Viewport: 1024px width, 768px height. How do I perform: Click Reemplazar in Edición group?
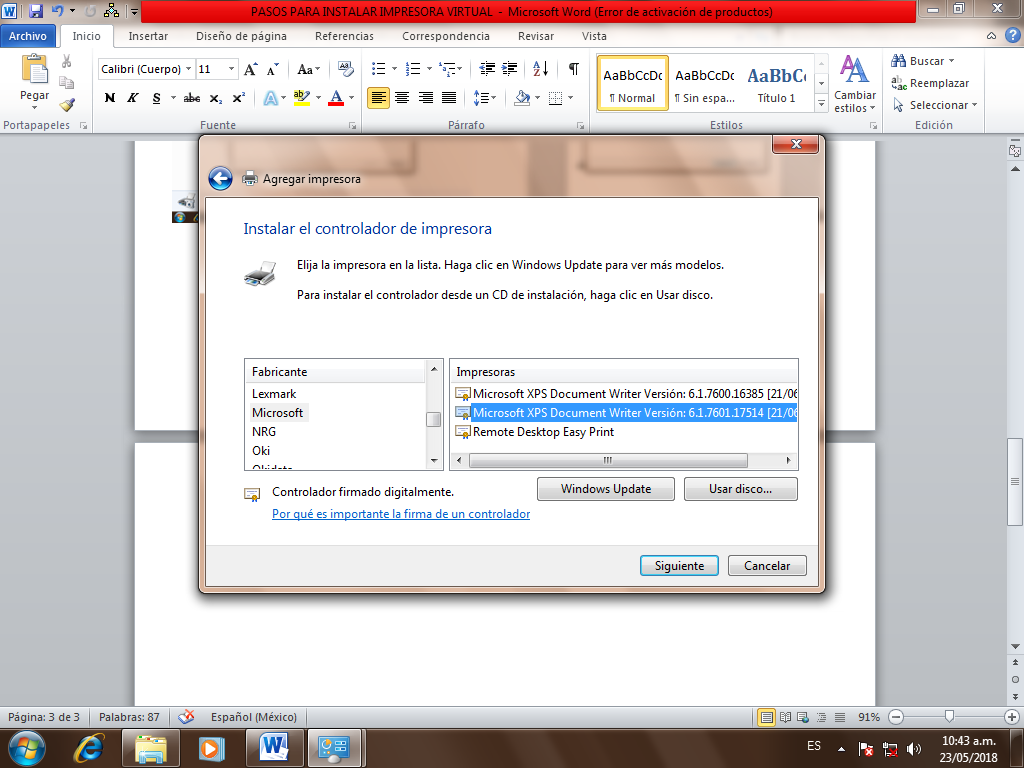pos(930,83)
